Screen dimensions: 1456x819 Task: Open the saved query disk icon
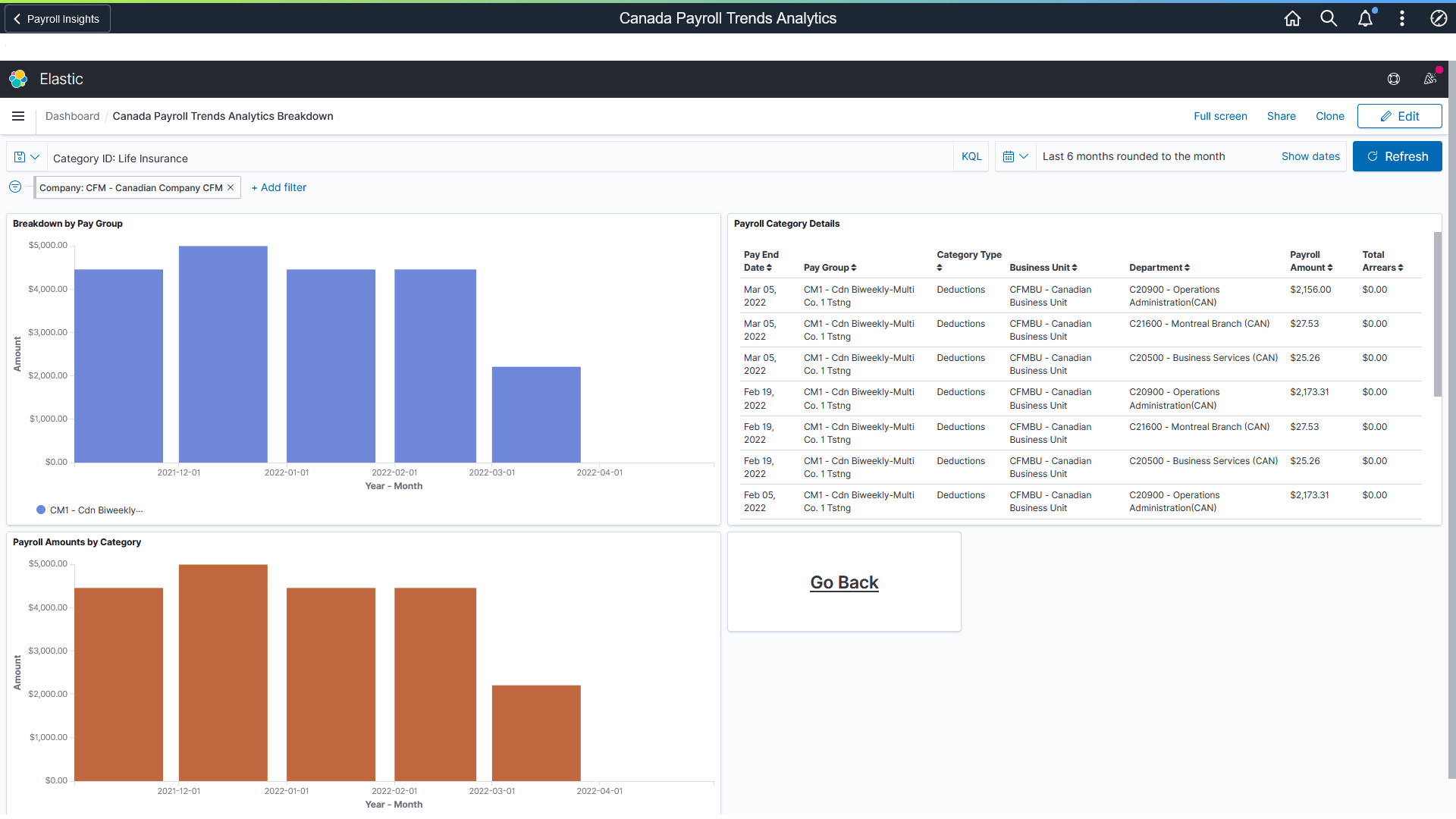tap(19, 156)
